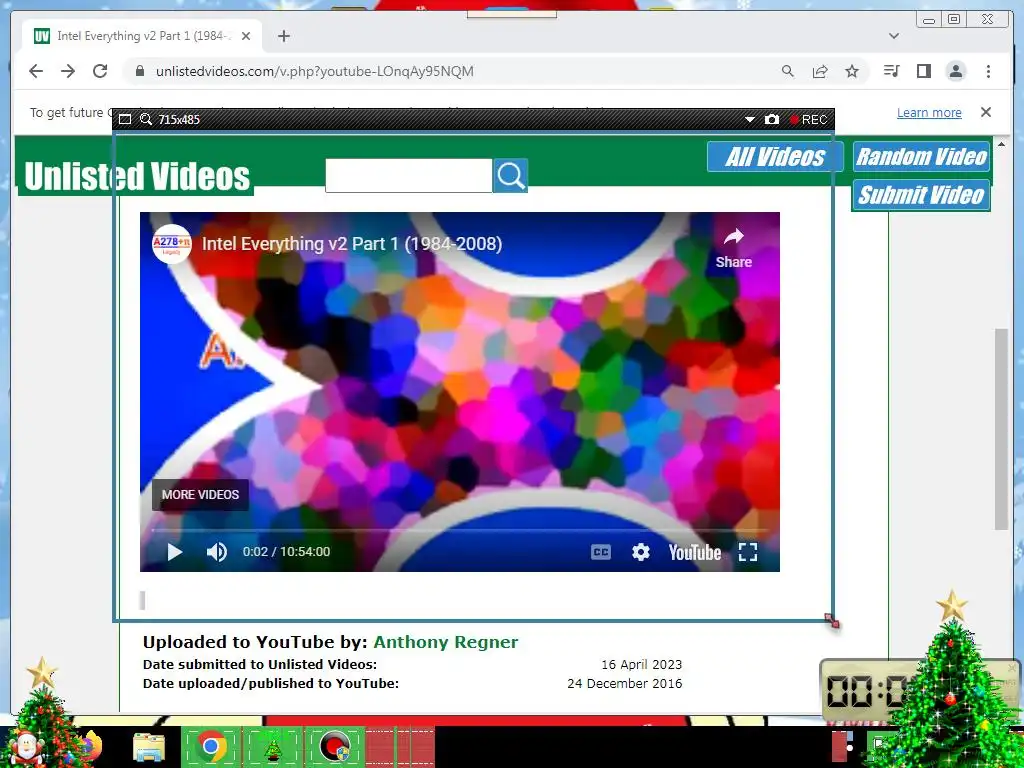
Task: Click the Unlisted Videos site logo
Action: pos(136,176)
